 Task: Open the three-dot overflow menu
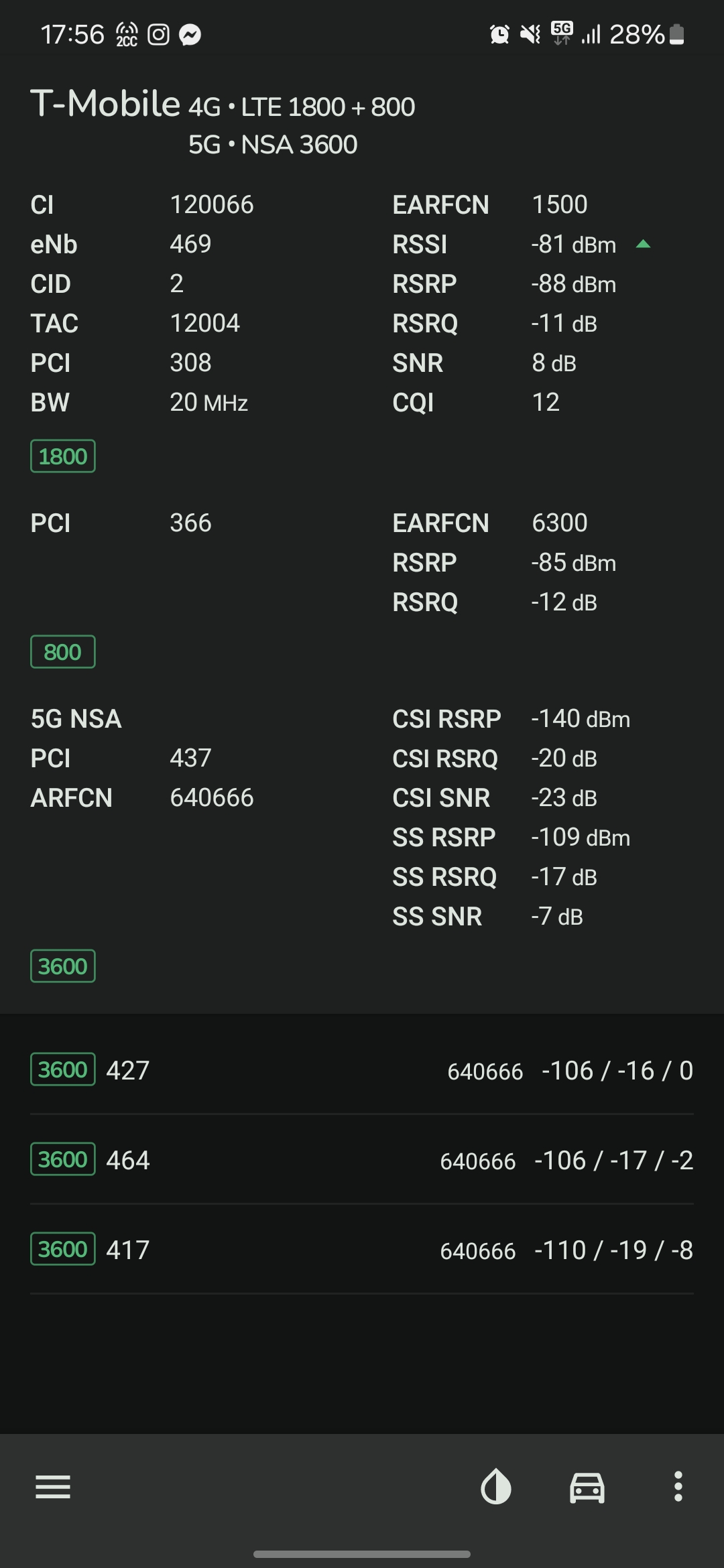[678, 1487]
